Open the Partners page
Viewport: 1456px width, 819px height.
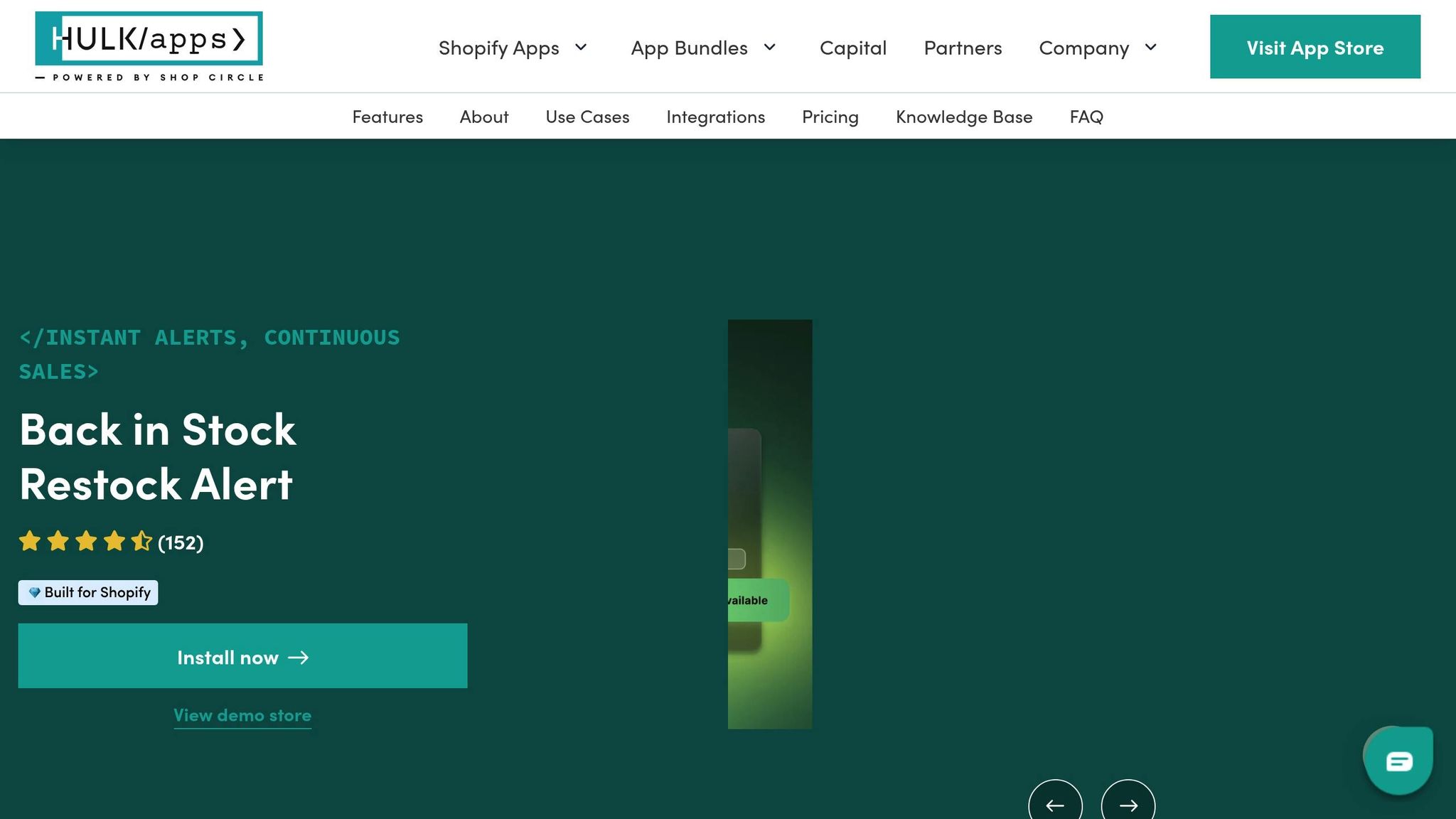[x=963, y=48]
